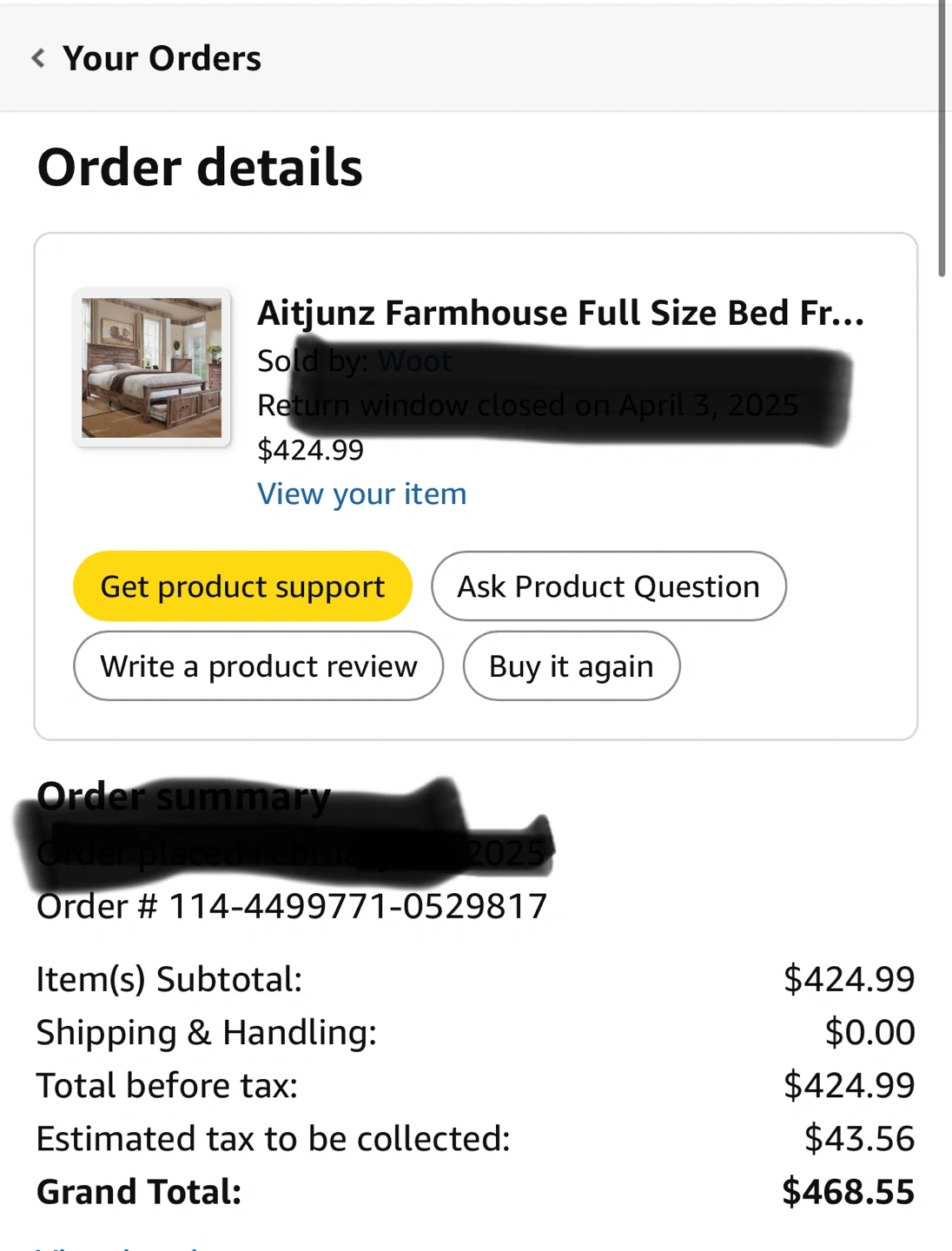This screenshot has height=1251, width=952.
Task: Open the bed frame product thumbnail
Action: (152, 367)
